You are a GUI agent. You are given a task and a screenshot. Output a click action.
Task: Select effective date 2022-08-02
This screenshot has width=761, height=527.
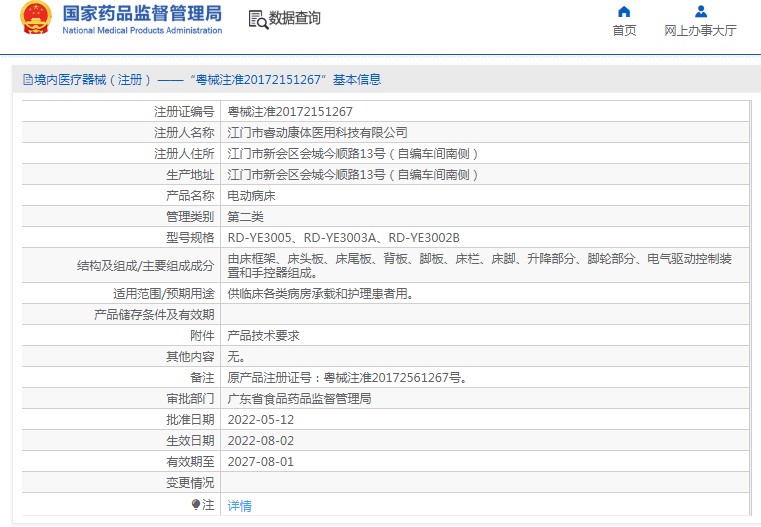[261, 441]
